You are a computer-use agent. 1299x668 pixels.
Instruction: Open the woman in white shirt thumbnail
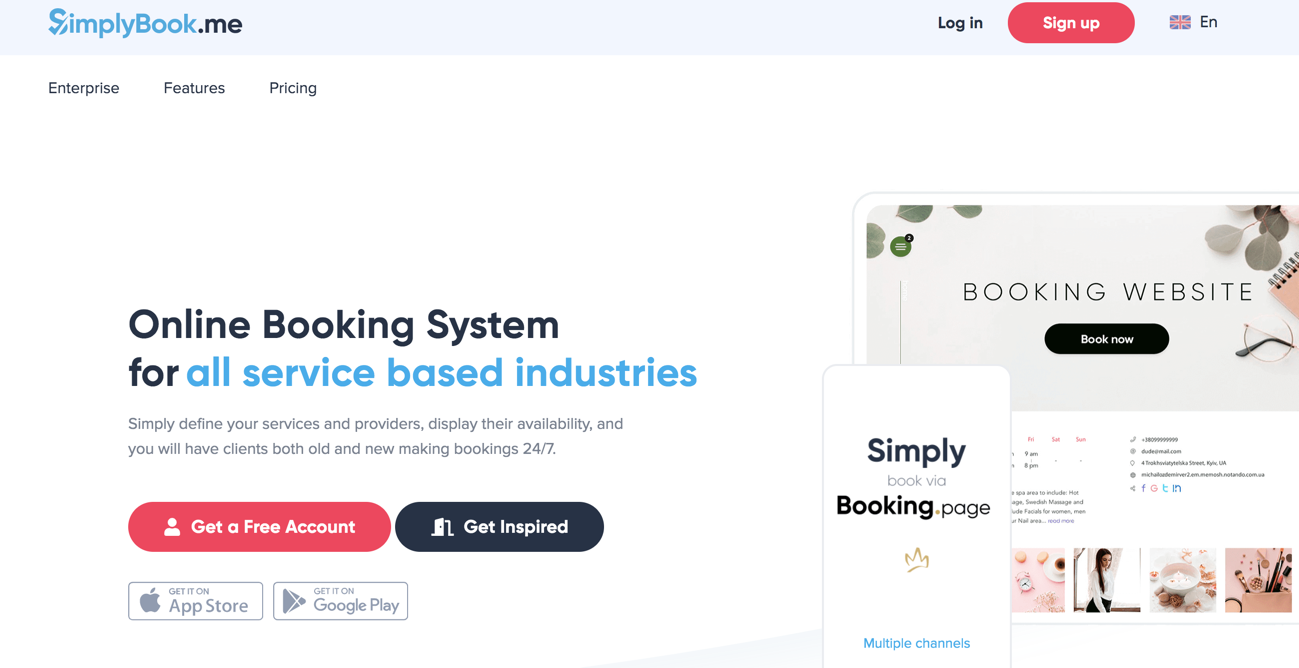click(1107, 580)
